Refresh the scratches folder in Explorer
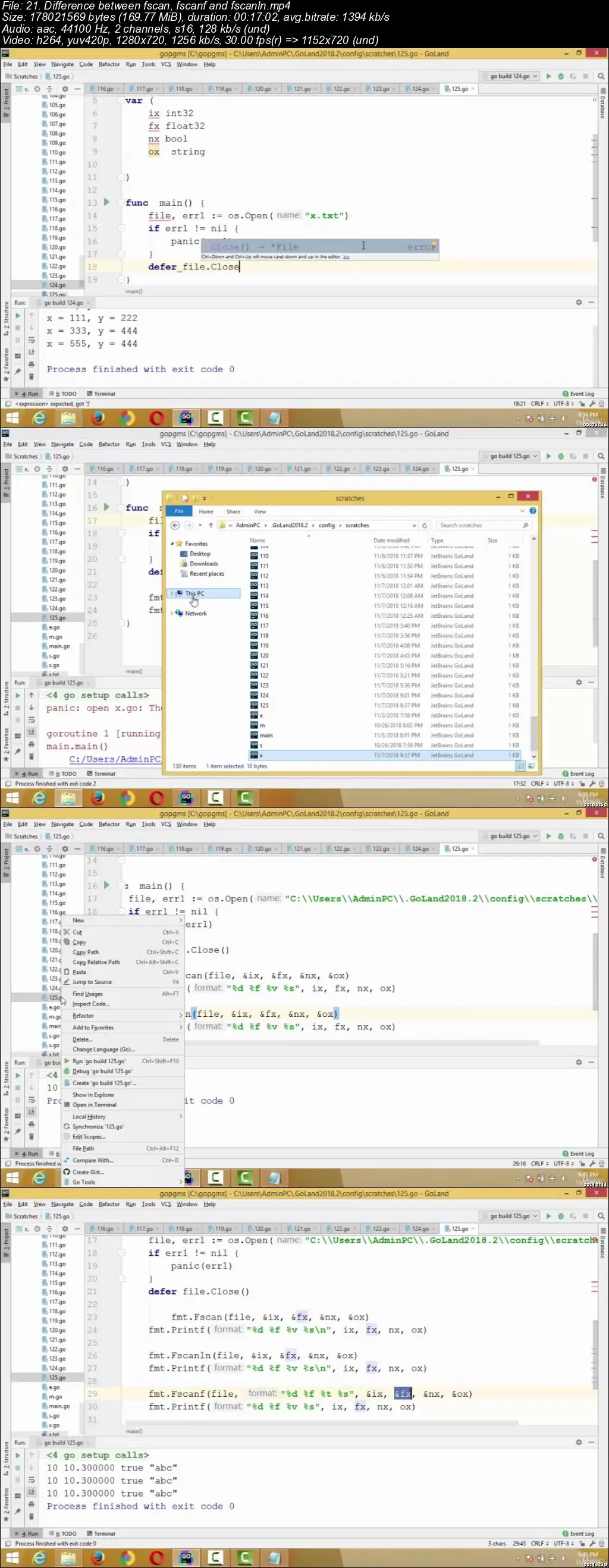This screenshot has width=609, height=1568. (425, 525)
